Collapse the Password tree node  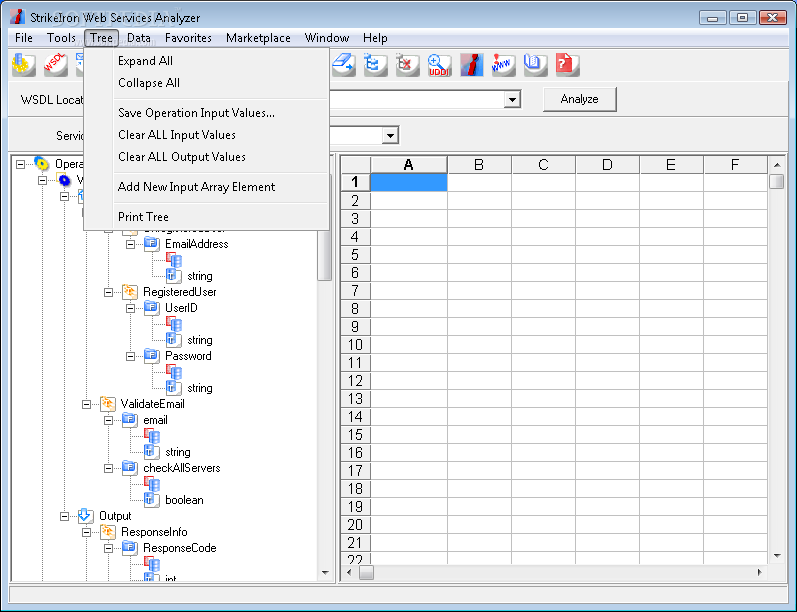pyautogui.click(x=130, y=356)
